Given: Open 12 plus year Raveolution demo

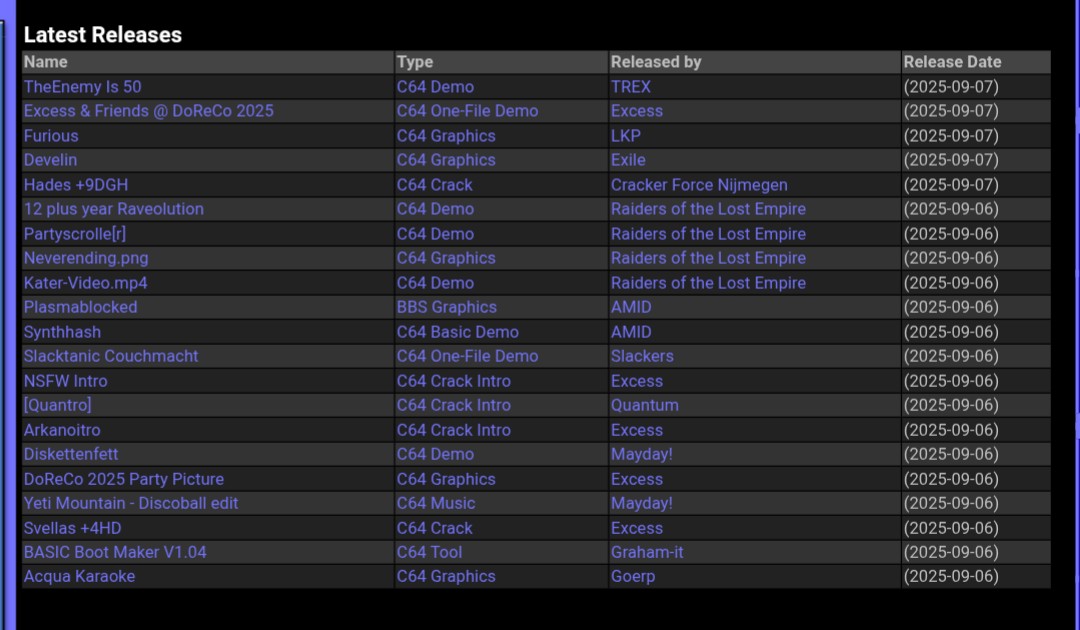Looking at the screenshot, I should [114, 209].
